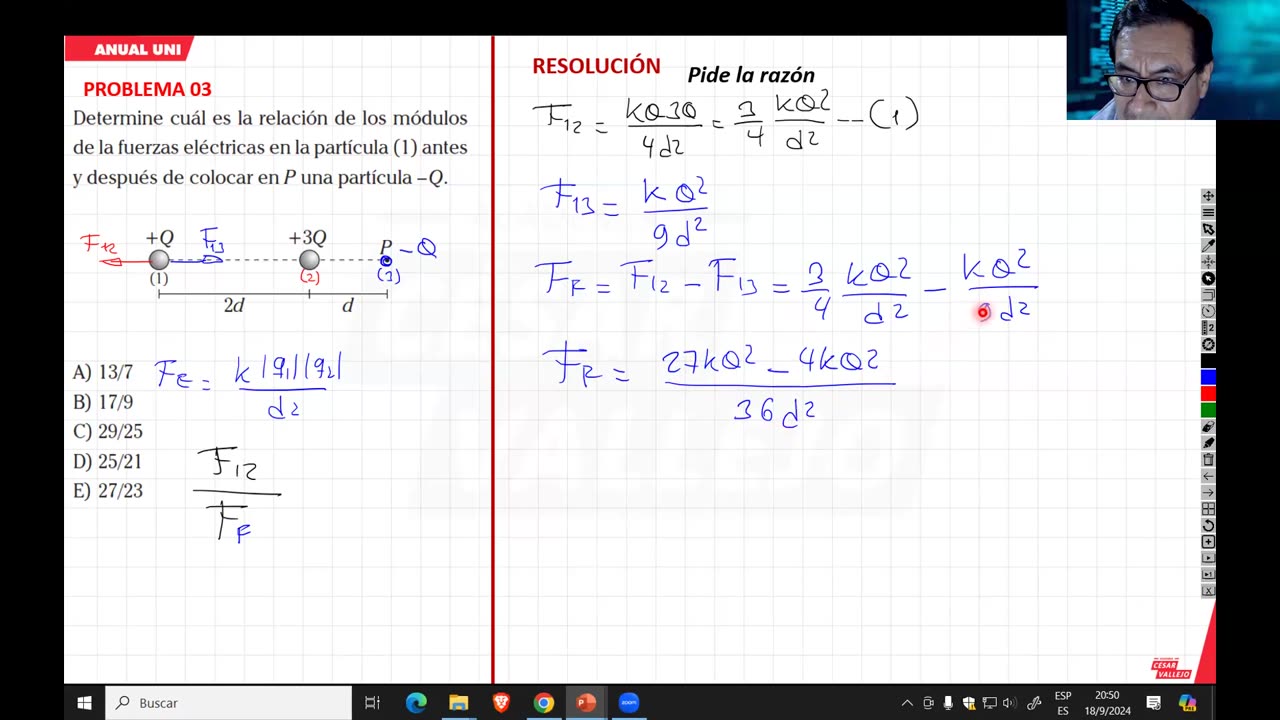Open Task View in the taskbar

(372, 703)
